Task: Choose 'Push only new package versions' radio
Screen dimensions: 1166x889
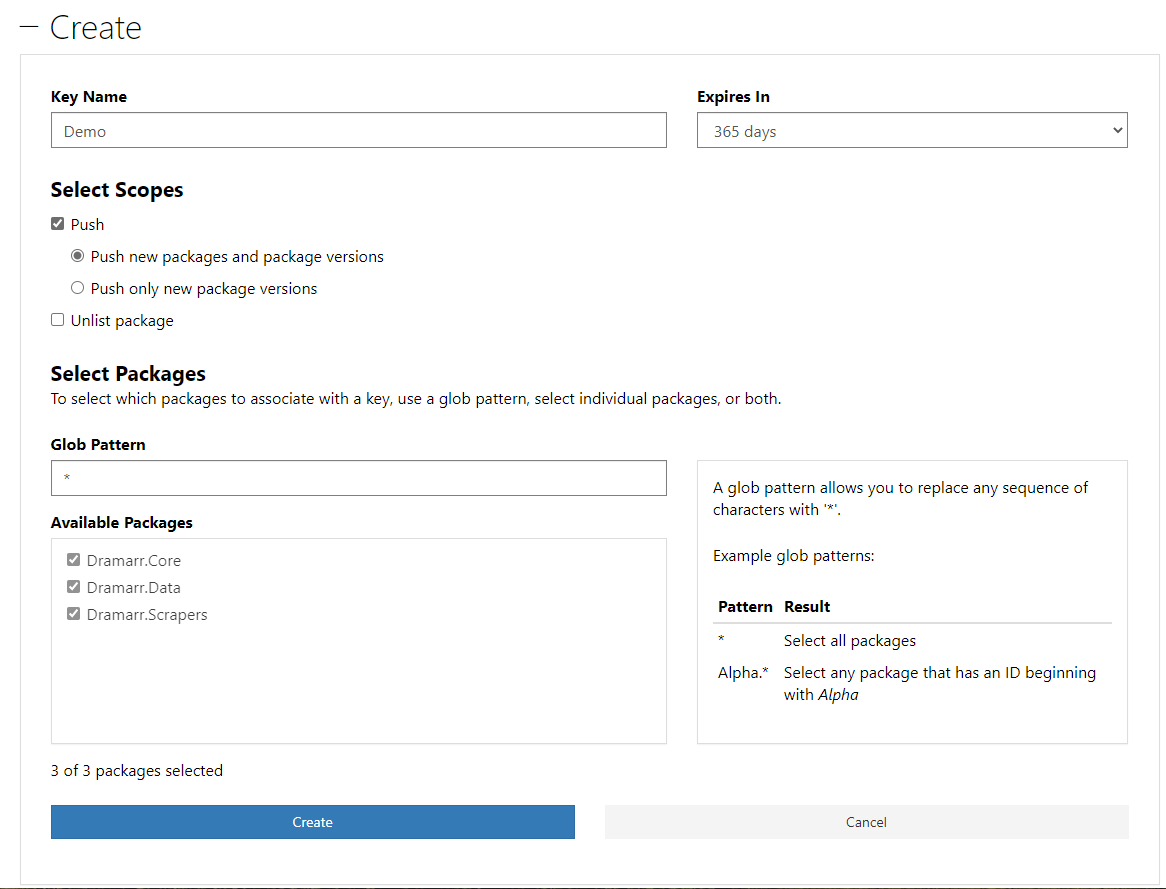Action: tap(78, 288)
